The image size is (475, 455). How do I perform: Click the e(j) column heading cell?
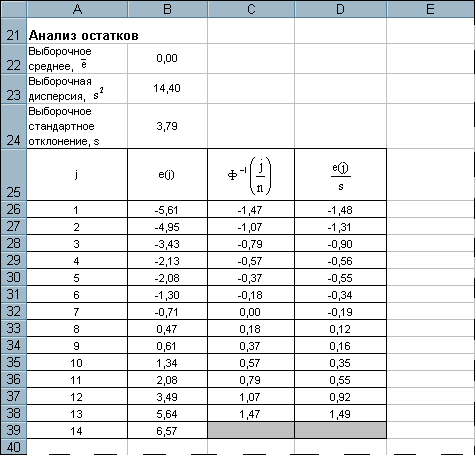coord(167,175)
